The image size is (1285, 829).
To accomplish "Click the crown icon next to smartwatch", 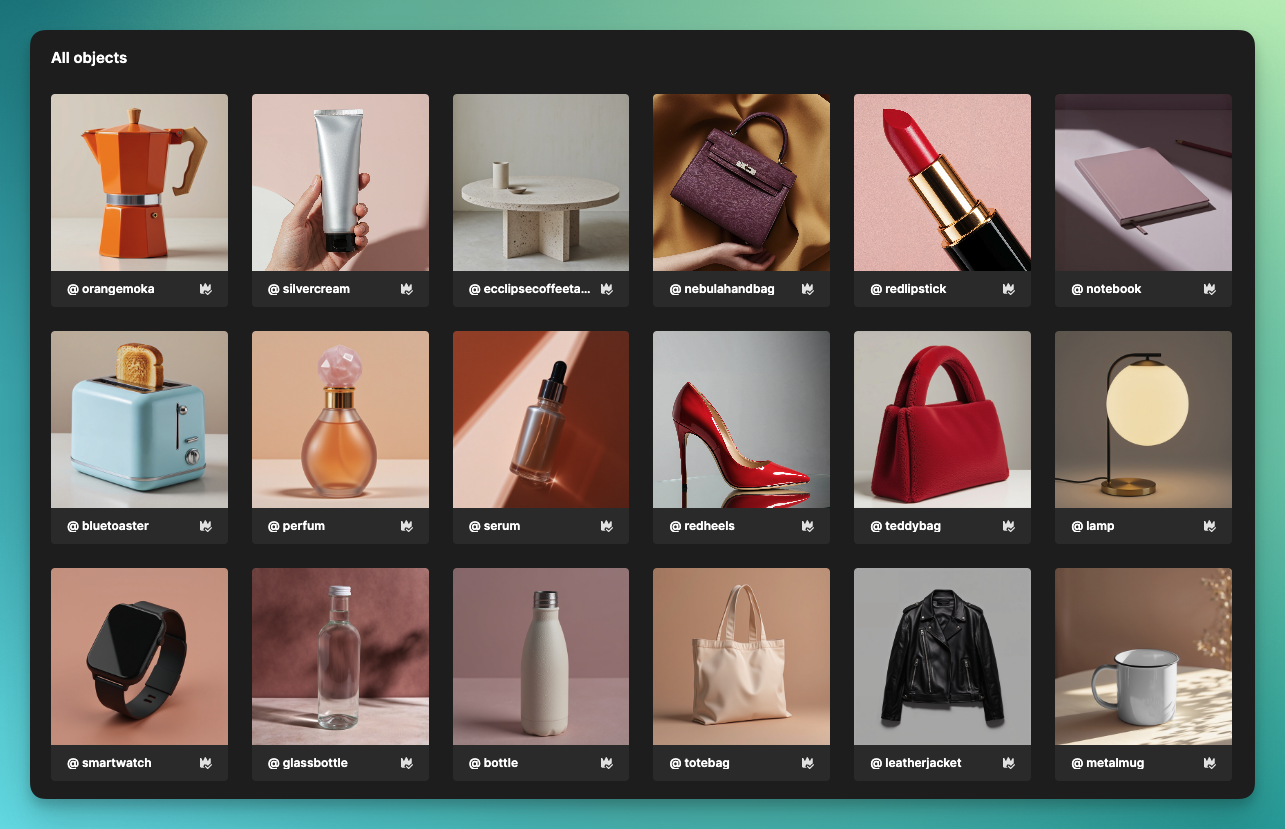I will click(x=206, y=763).
